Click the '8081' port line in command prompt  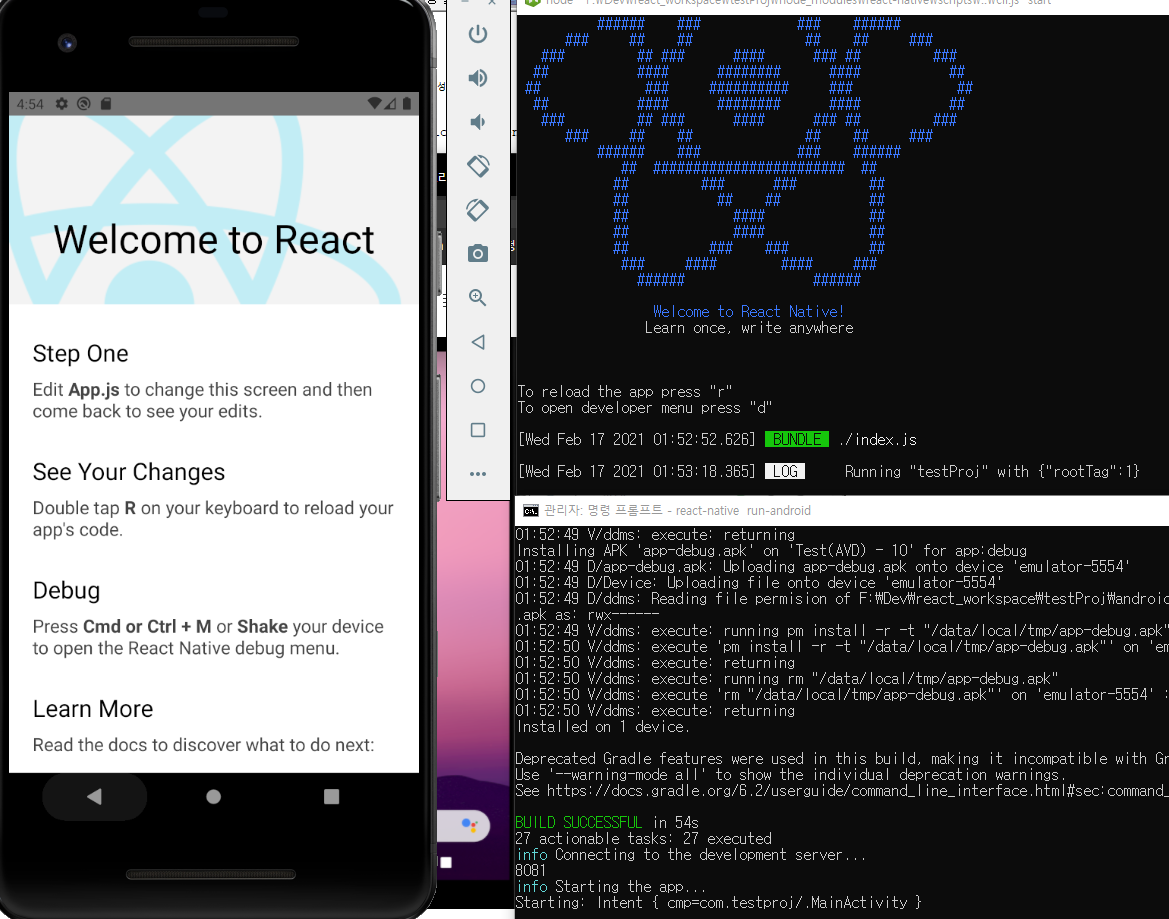531,871
